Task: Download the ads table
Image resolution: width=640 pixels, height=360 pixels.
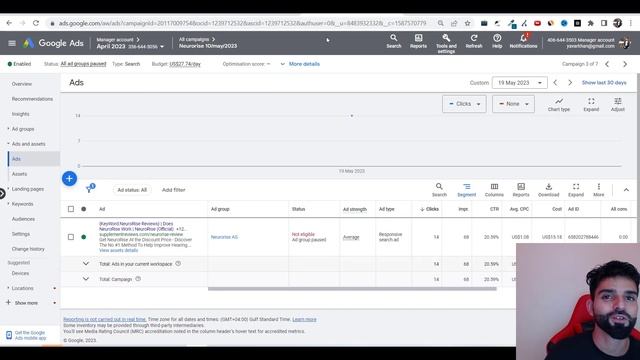Action: [x=549, y=190]
